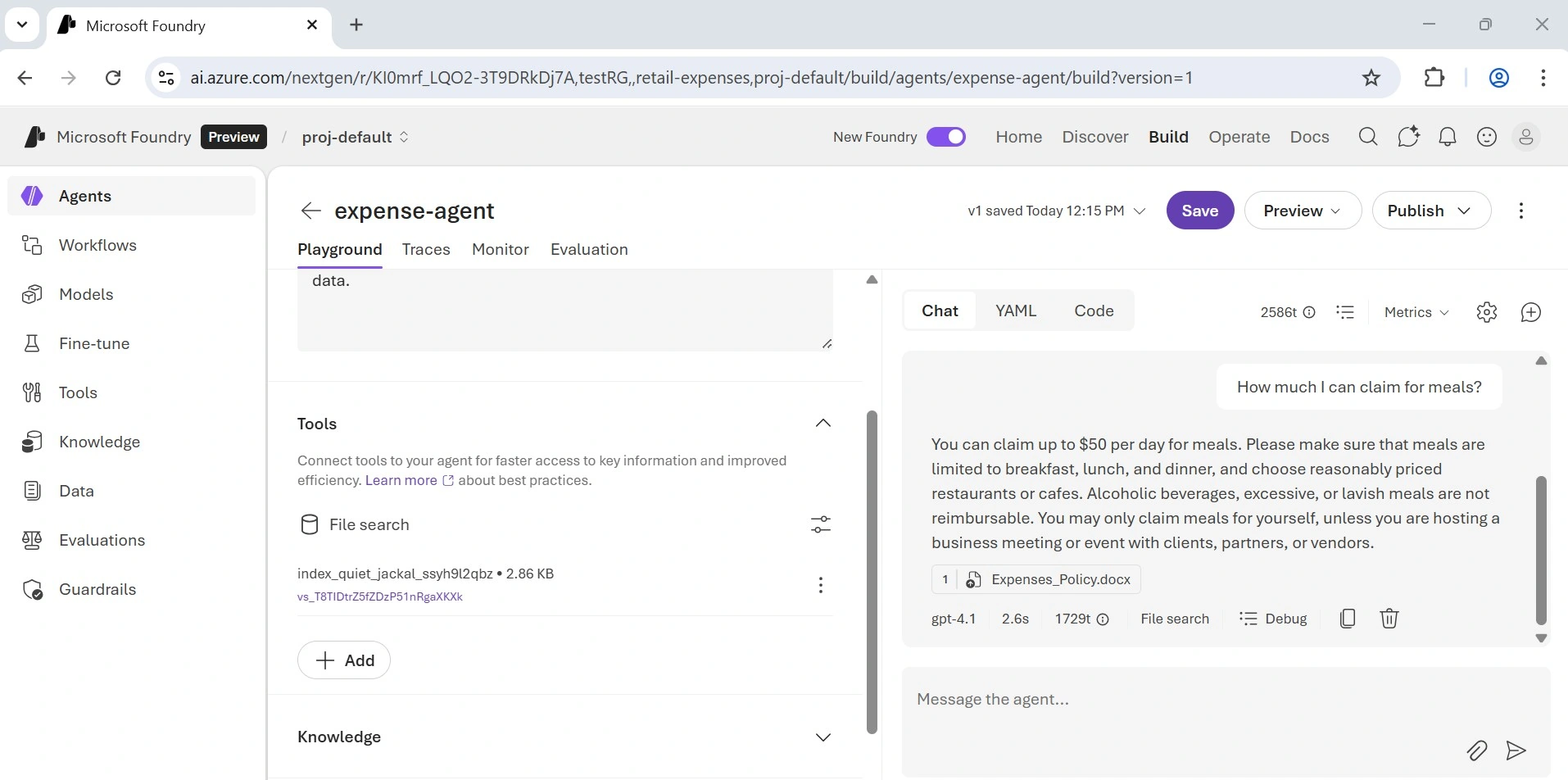Show info for 1729t tokens

point(1103,619)
